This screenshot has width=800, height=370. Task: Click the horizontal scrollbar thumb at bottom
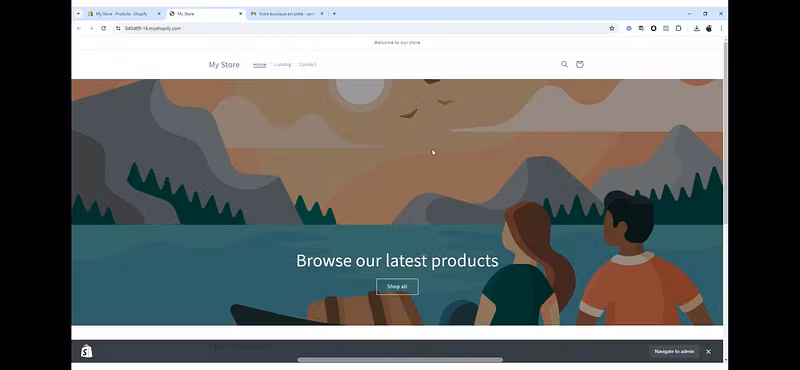(x=400, y=360)
